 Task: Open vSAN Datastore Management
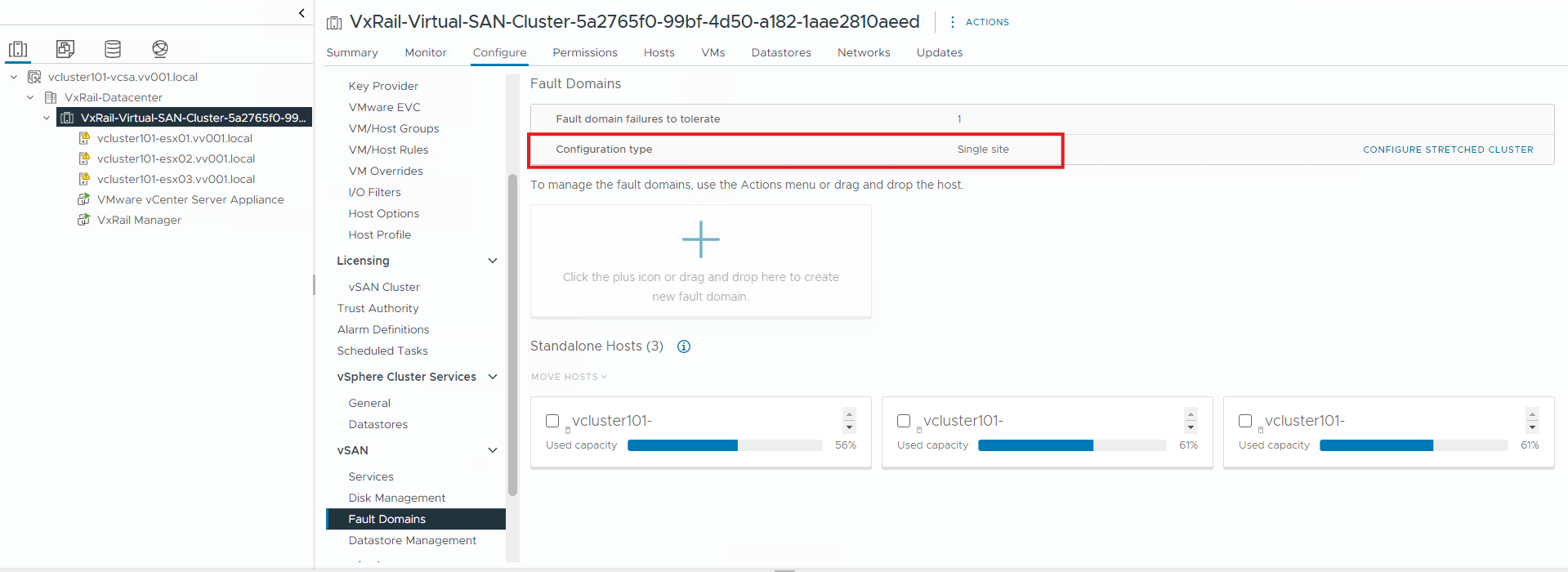412,540
